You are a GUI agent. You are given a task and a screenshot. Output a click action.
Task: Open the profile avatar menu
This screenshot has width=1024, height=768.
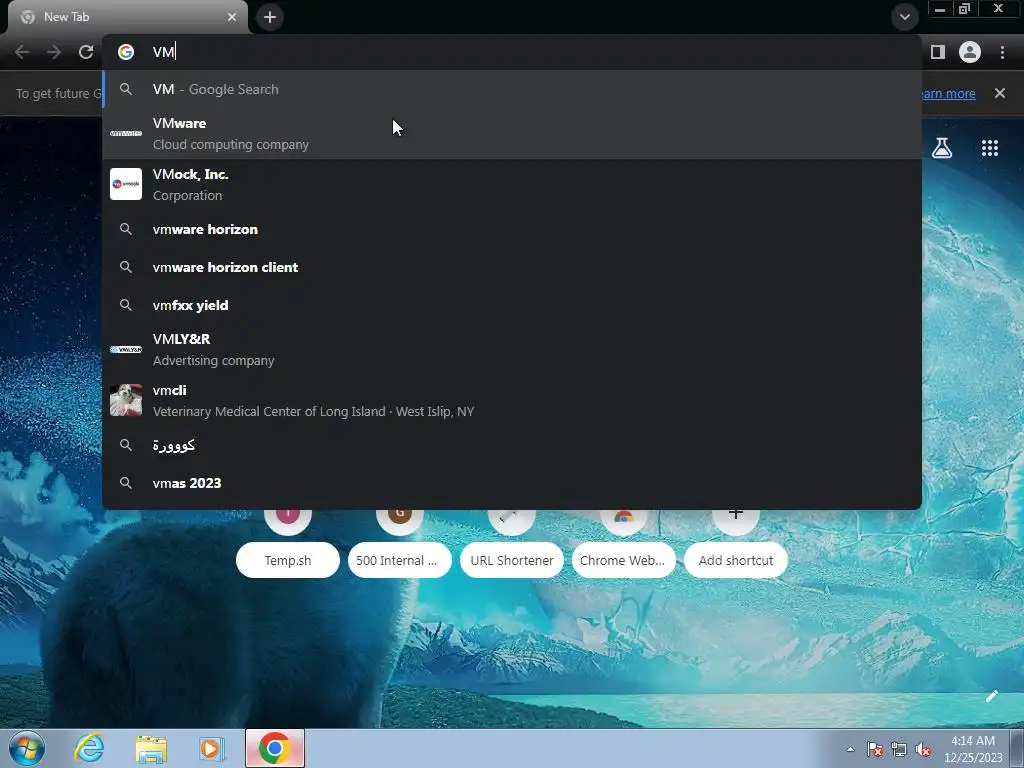pos(970,52)
